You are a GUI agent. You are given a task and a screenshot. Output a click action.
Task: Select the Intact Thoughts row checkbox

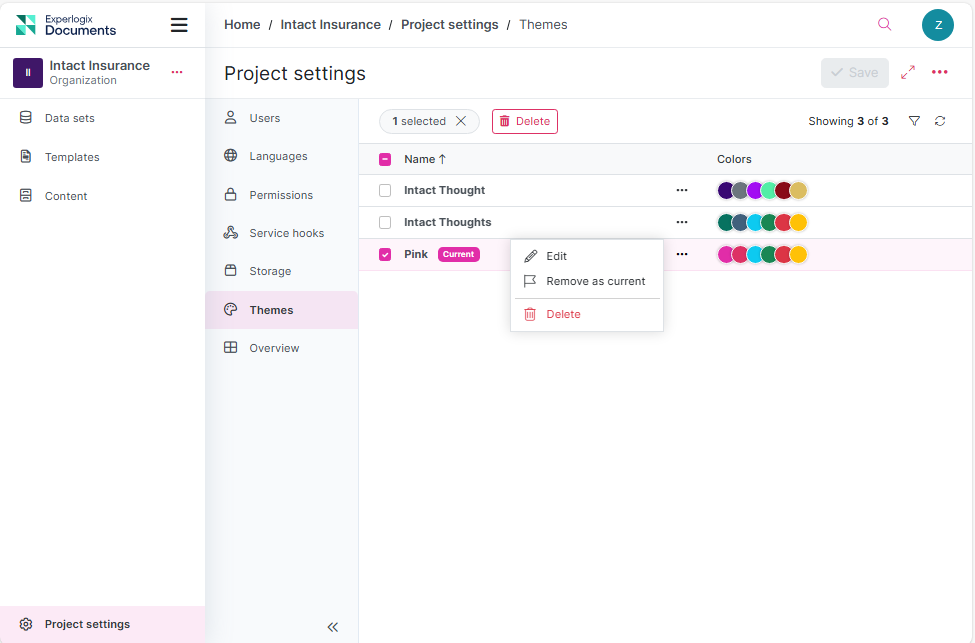[x=385, y=222]
